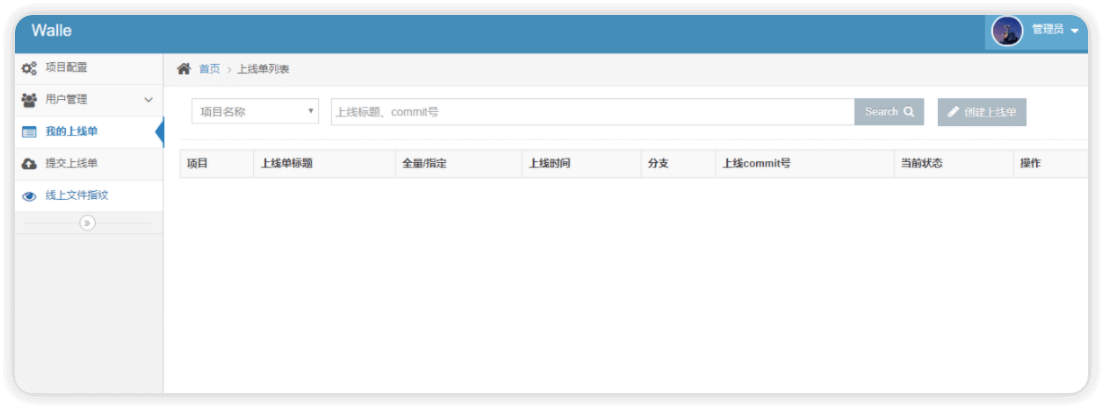Viewport: 1103px width, 408px height.
Task: Collapse sidebar with double-arrow toggle
Action: coord(87,223)
